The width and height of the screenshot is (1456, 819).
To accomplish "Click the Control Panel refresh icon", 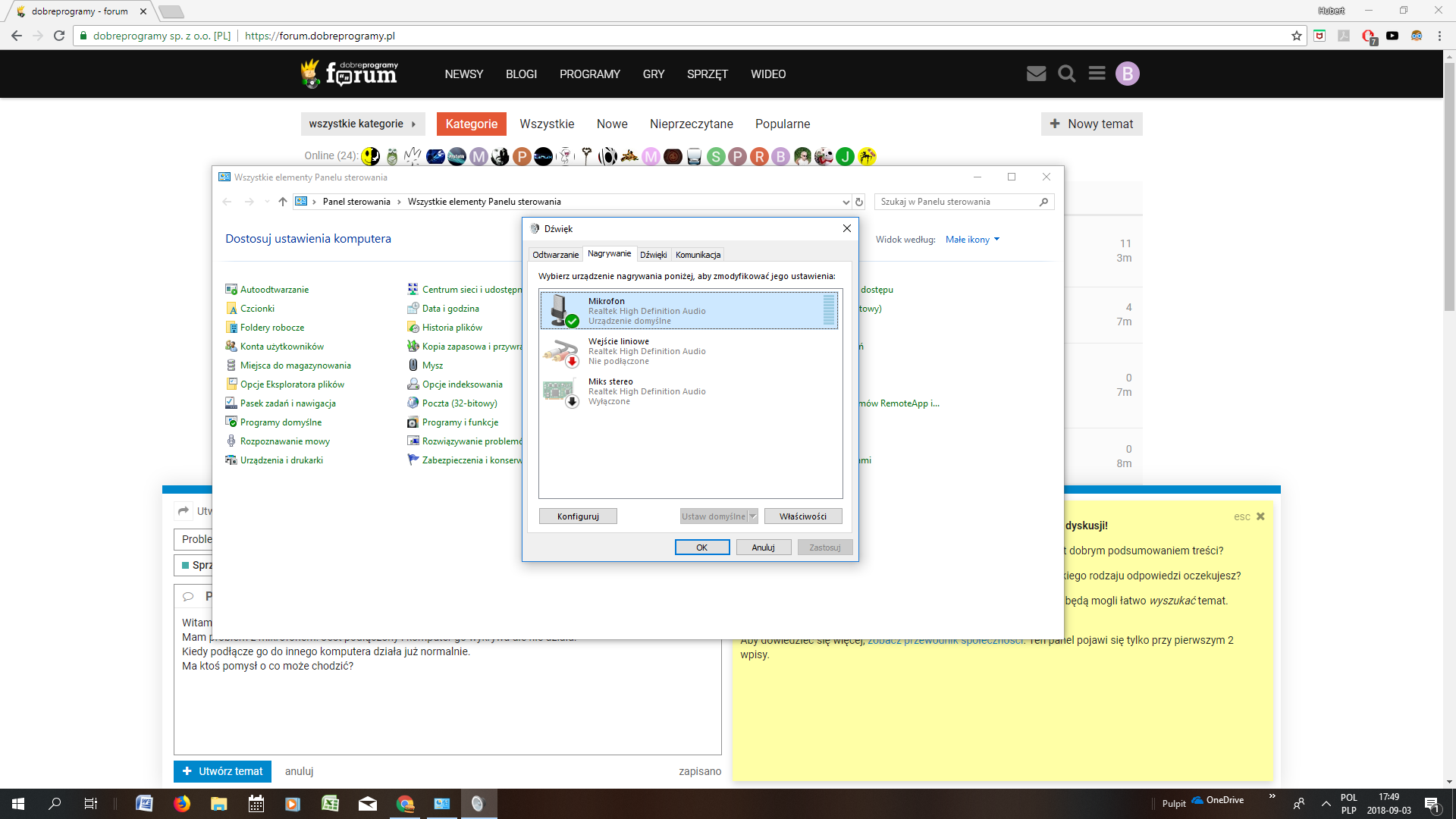I will coord(859,202).
